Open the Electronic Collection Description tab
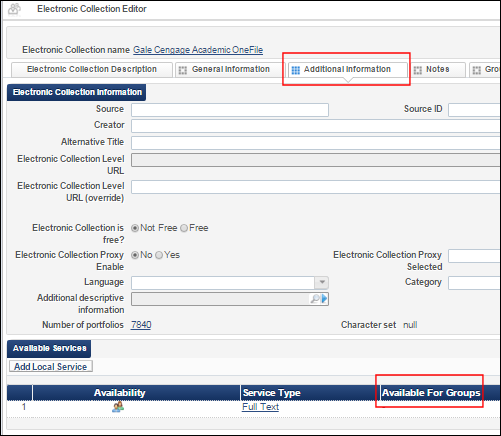Viewport: 501px width, 436px height. click(x=92, y=69)
